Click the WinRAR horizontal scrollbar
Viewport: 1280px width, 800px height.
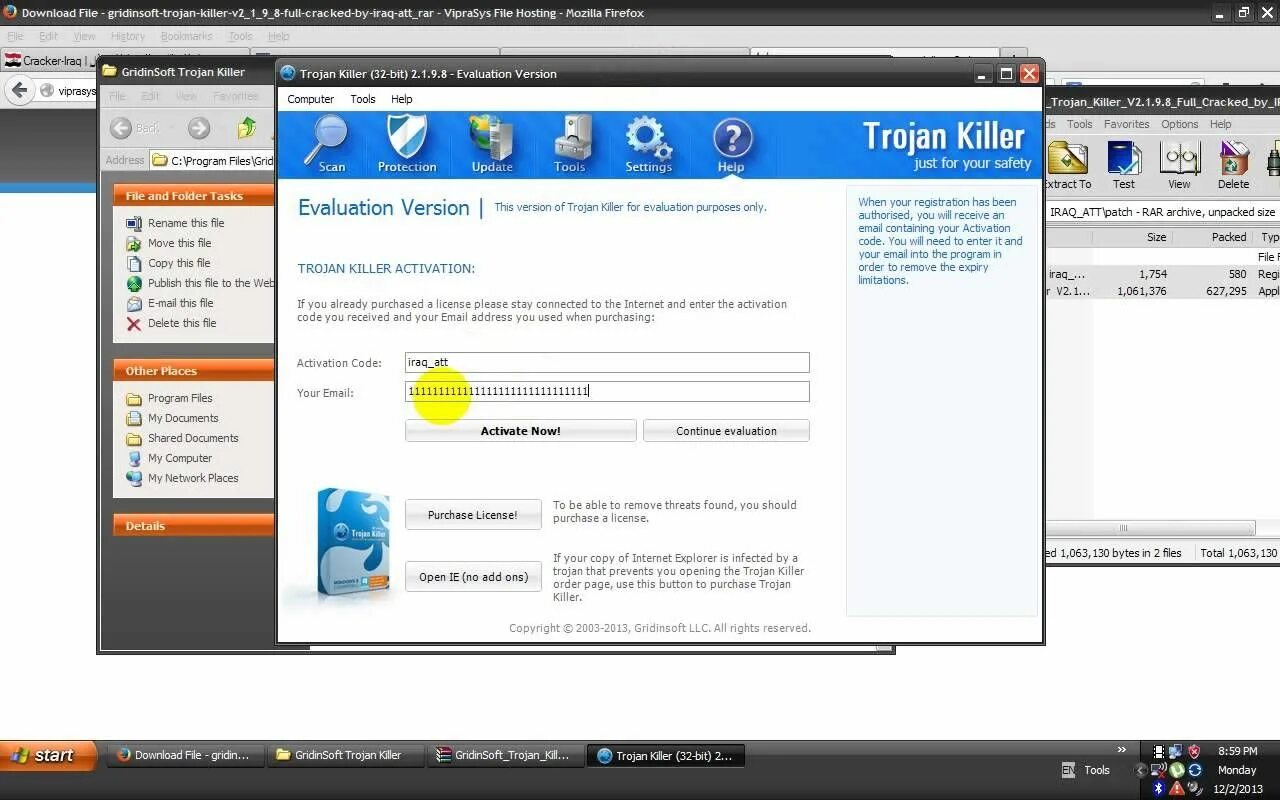1150,528
